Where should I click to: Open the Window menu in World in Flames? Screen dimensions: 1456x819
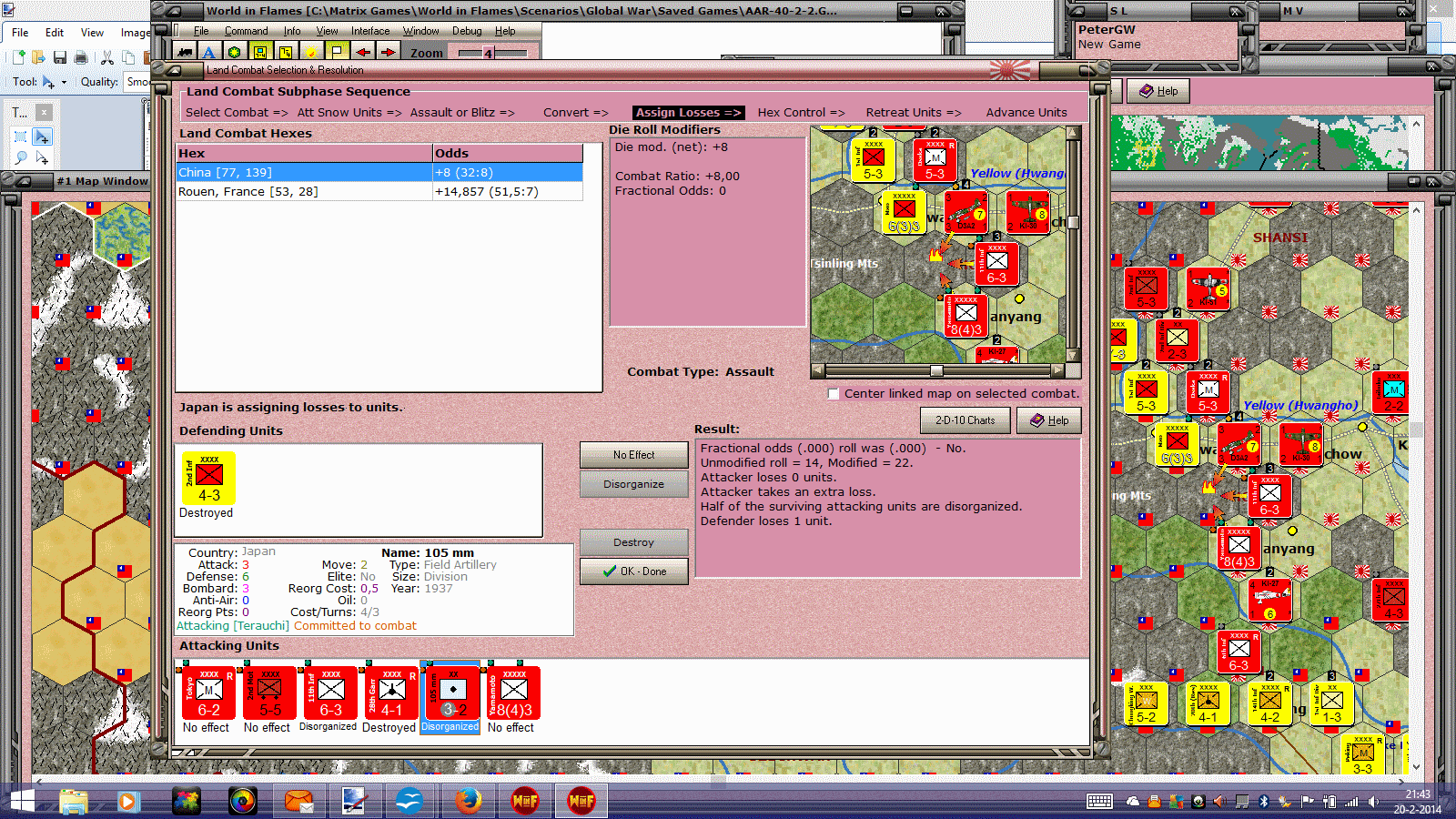(420, 31)
